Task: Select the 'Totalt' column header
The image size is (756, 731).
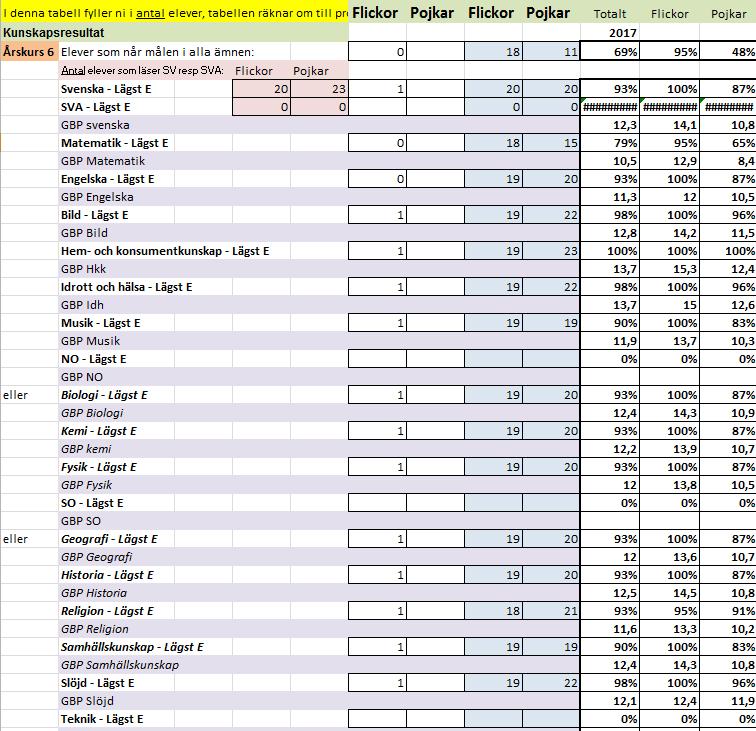Action: (x=610, y=14)
